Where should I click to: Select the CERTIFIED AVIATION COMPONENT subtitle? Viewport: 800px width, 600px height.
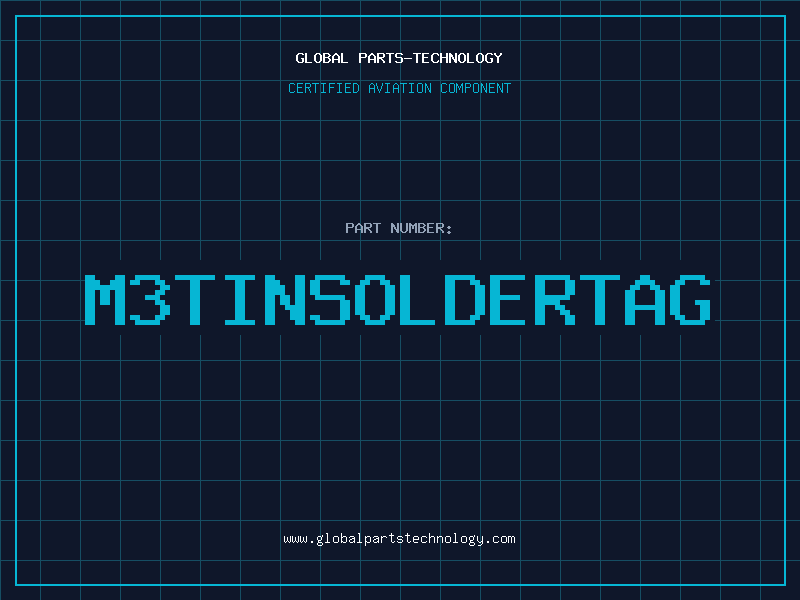tap(399, 88)
